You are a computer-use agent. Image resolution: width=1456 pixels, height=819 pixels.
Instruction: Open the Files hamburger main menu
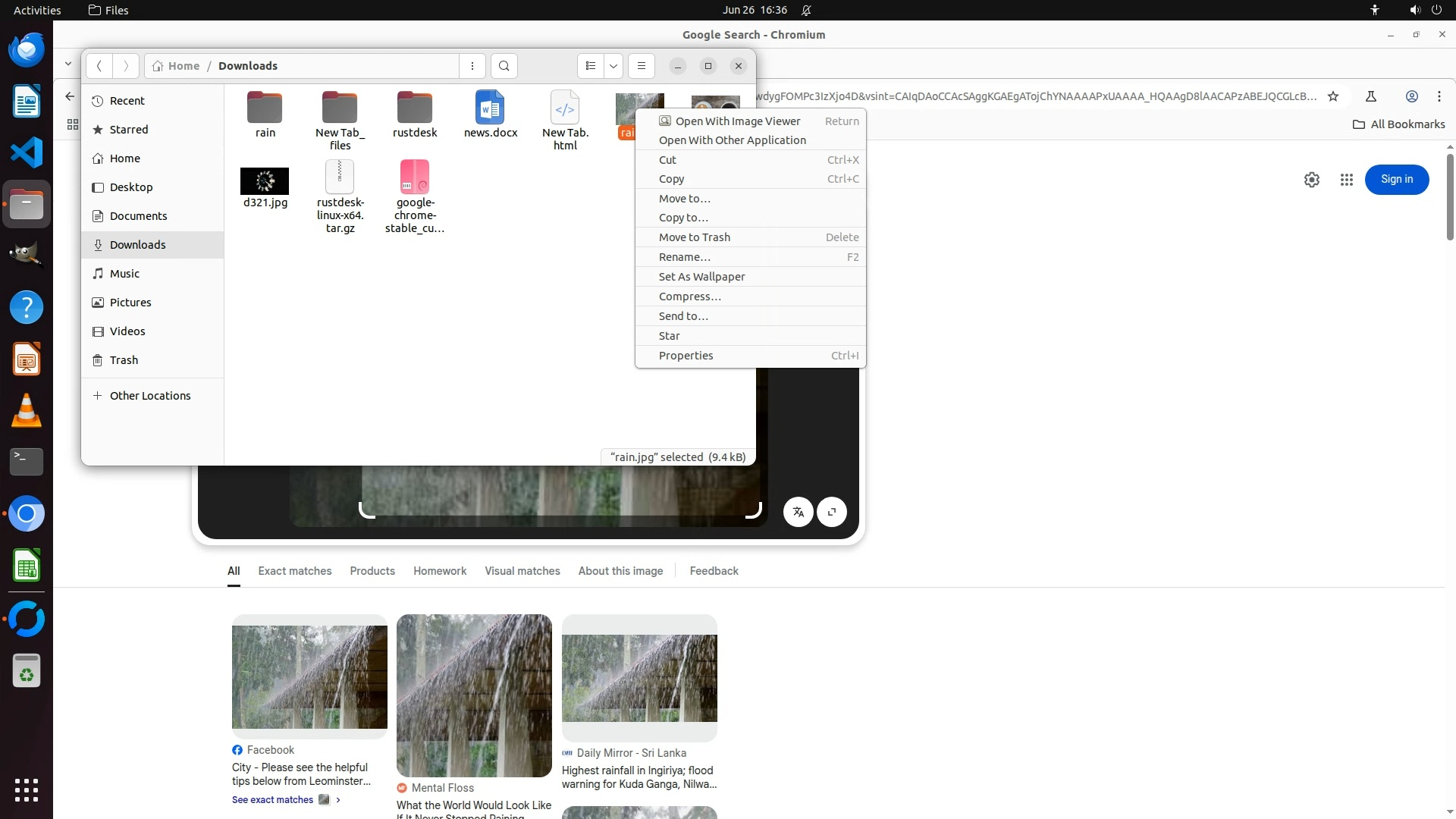[642, 66]
